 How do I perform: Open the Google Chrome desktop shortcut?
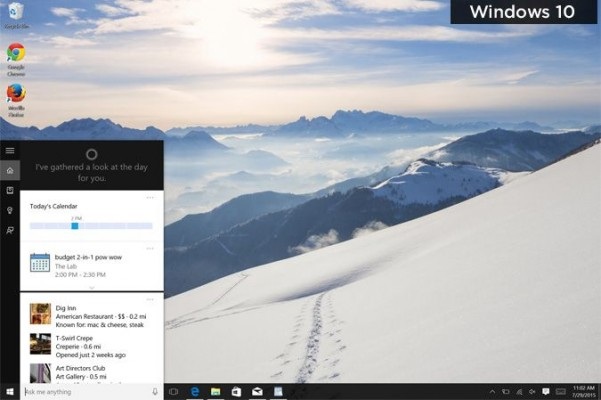tap(16, 59)
